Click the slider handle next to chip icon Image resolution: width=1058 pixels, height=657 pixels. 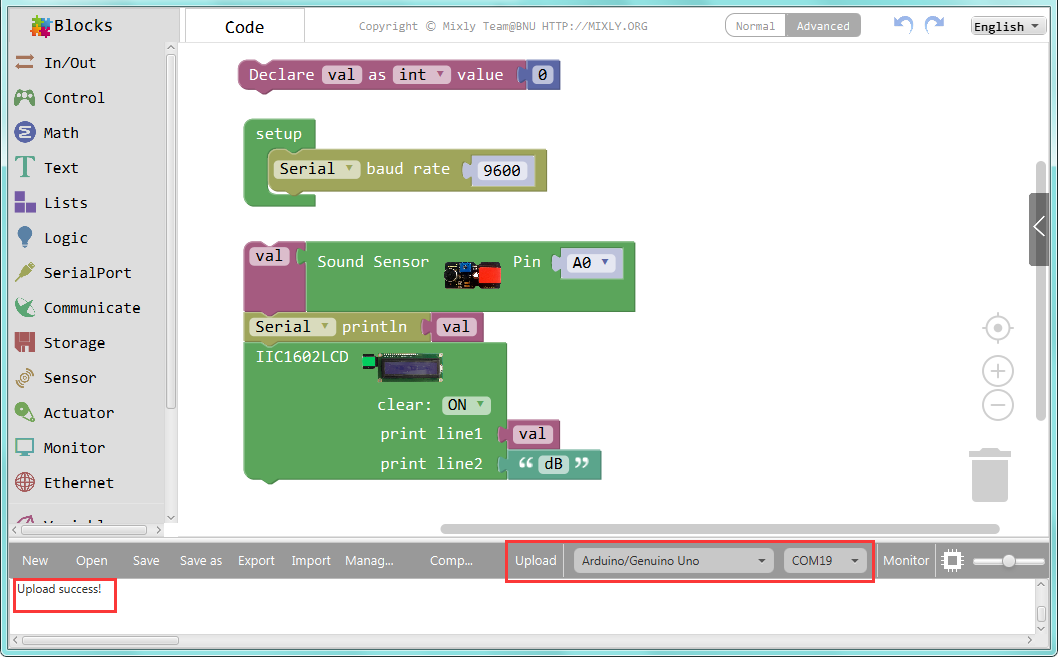click(x=1008, y=561)
